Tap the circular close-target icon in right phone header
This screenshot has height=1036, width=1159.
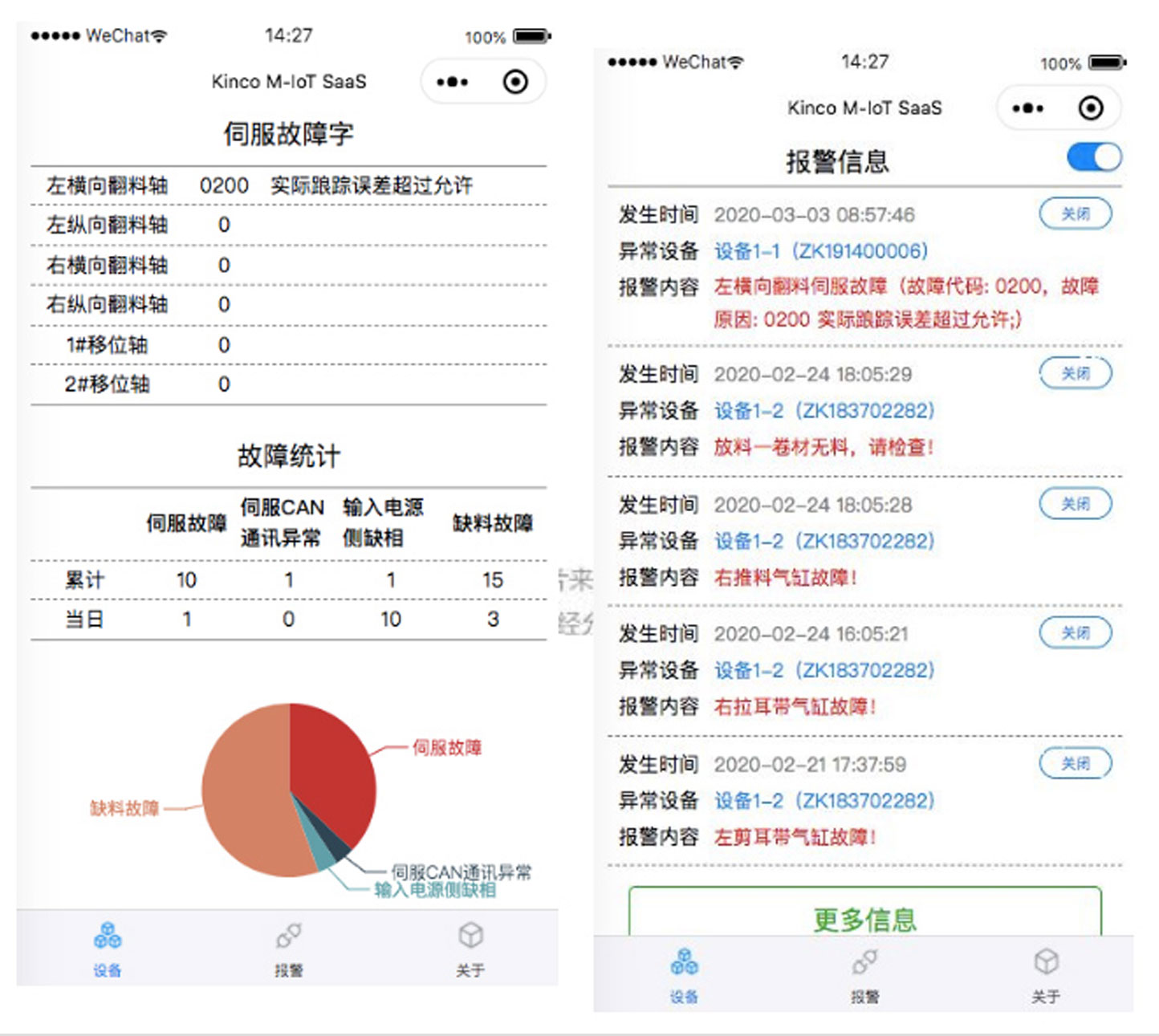1091,108
